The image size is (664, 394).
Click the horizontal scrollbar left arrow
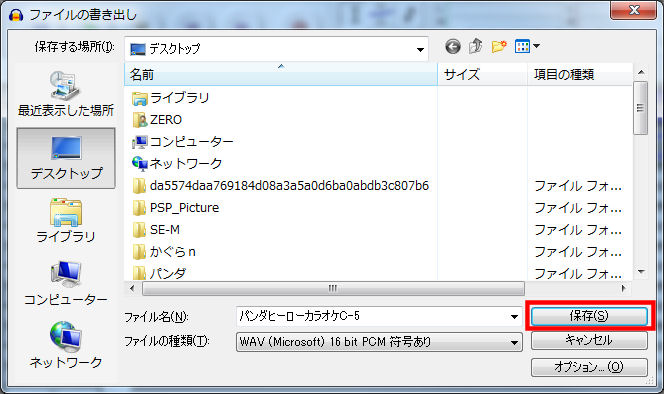[132, 289]
